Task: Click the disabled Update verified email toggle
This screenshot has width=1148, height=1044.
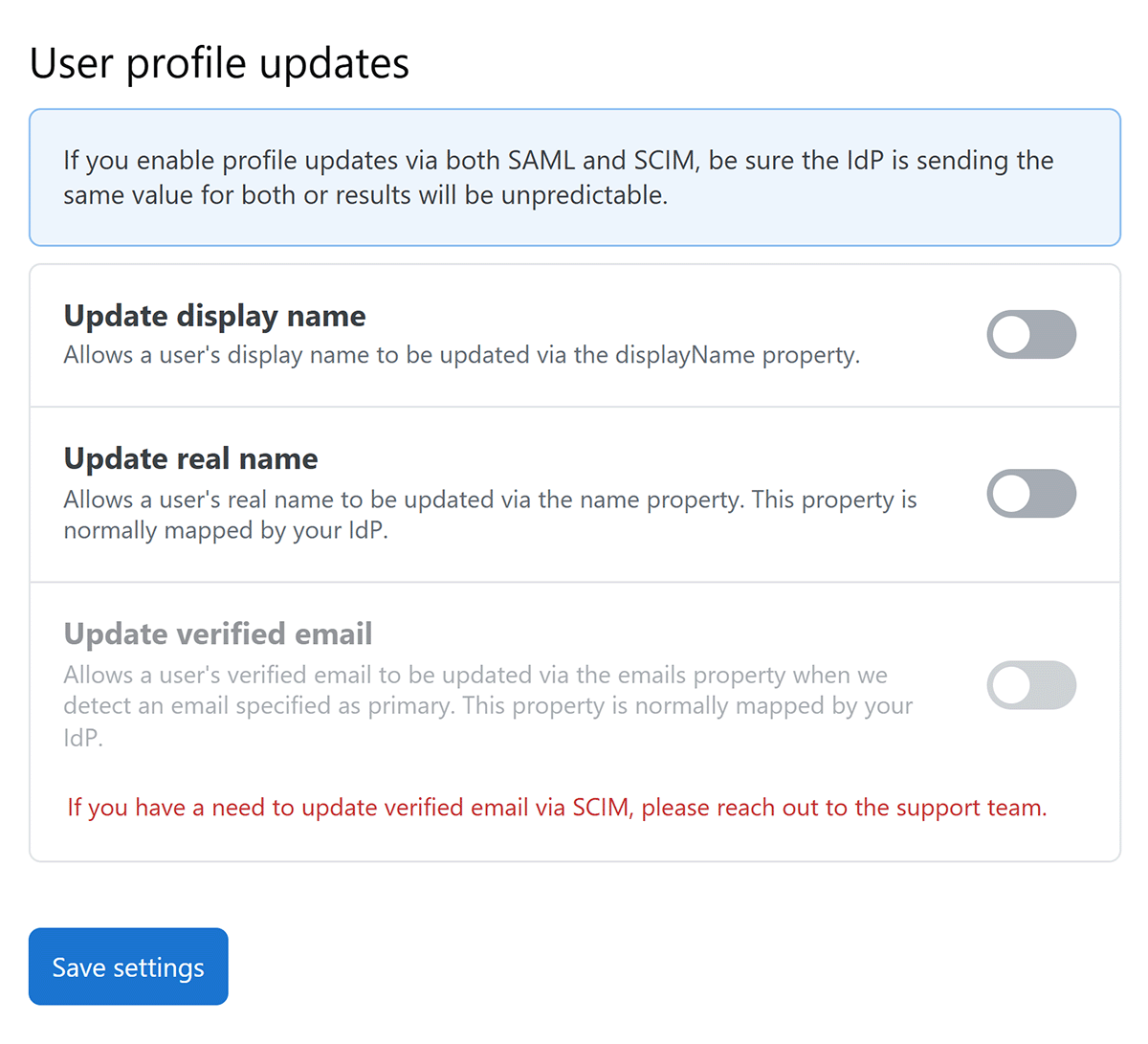Action: tap(1031, 685)
